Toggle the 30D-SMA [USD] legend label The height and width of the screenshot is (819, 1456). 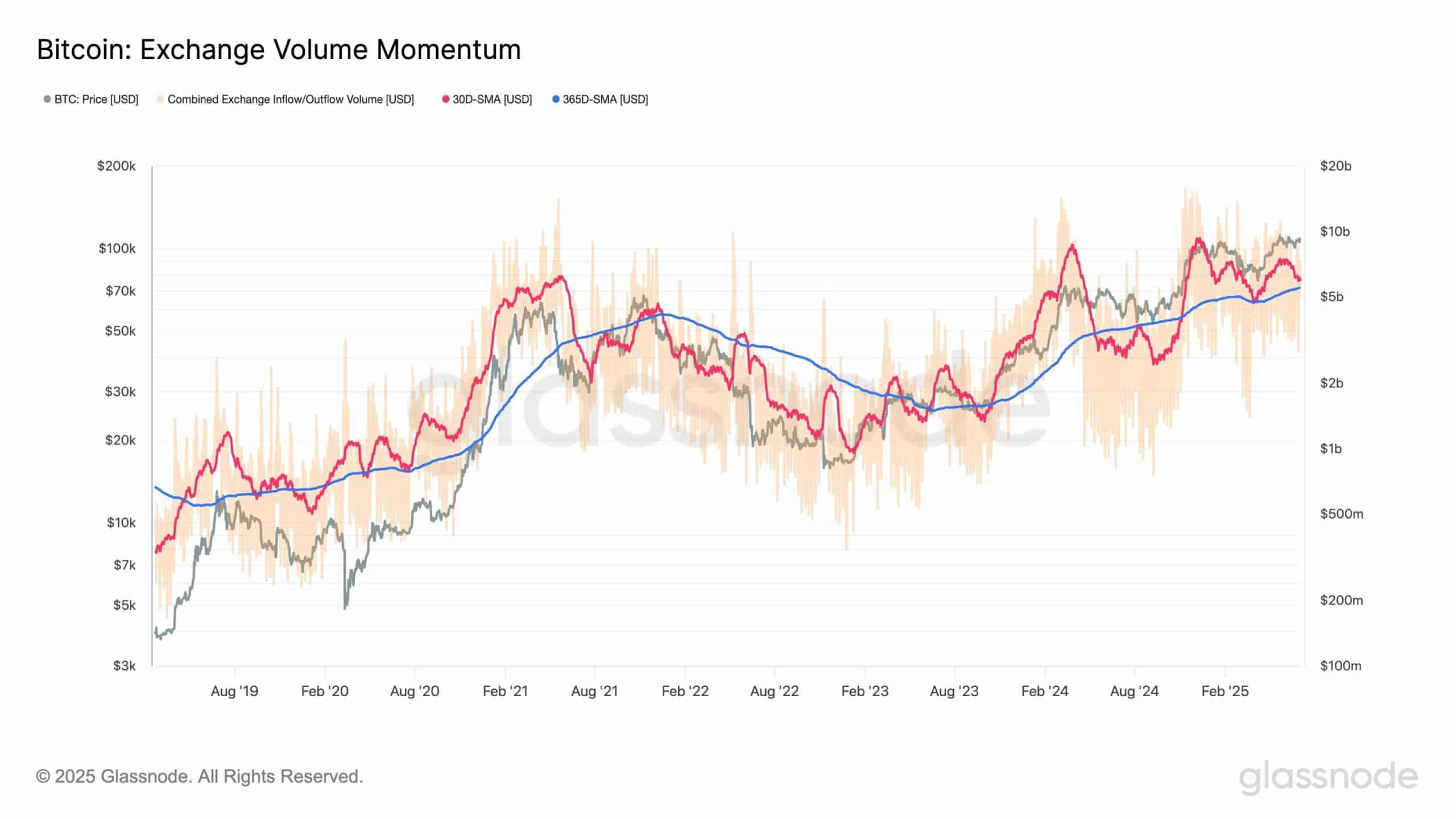[x=492, y=100]
